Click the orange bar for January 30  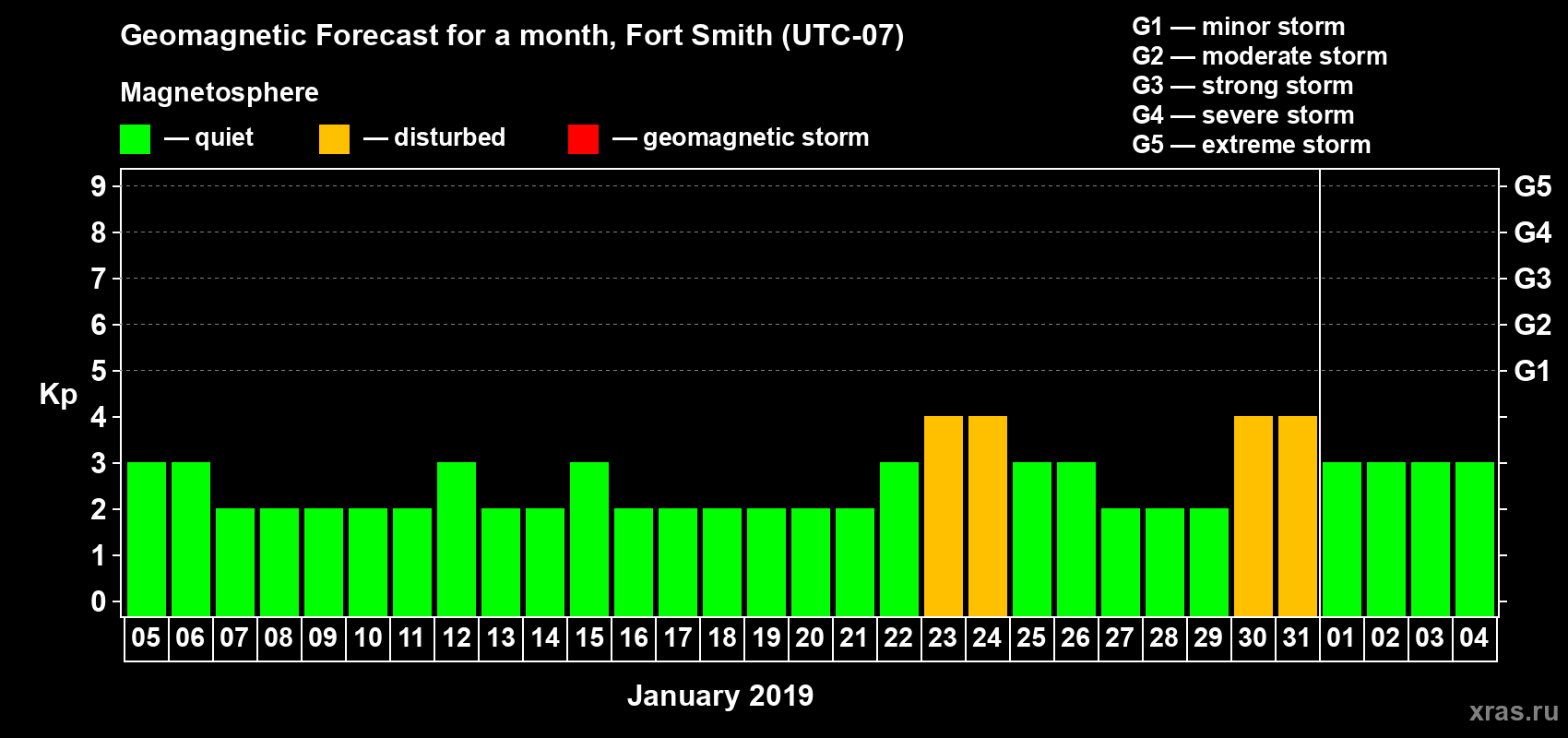pos(1253,516)
